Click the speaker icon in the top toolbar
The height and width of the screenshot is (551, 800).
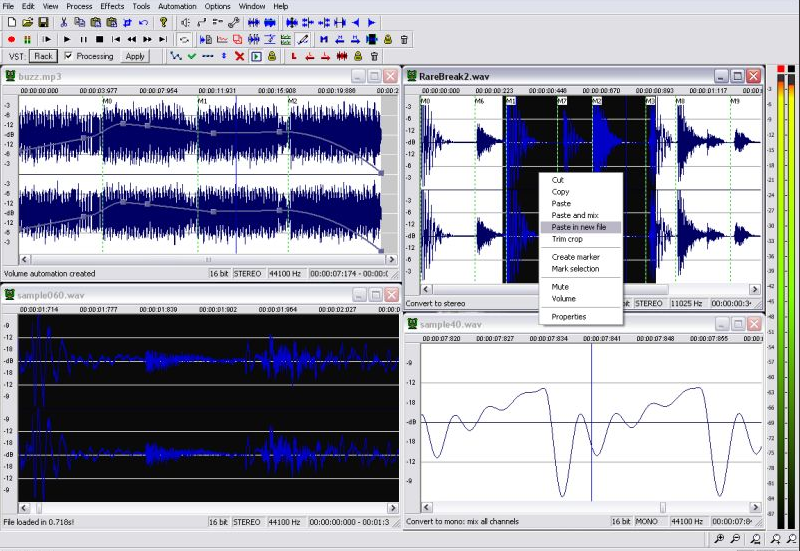pyautogui.click(x=185, y=22)
